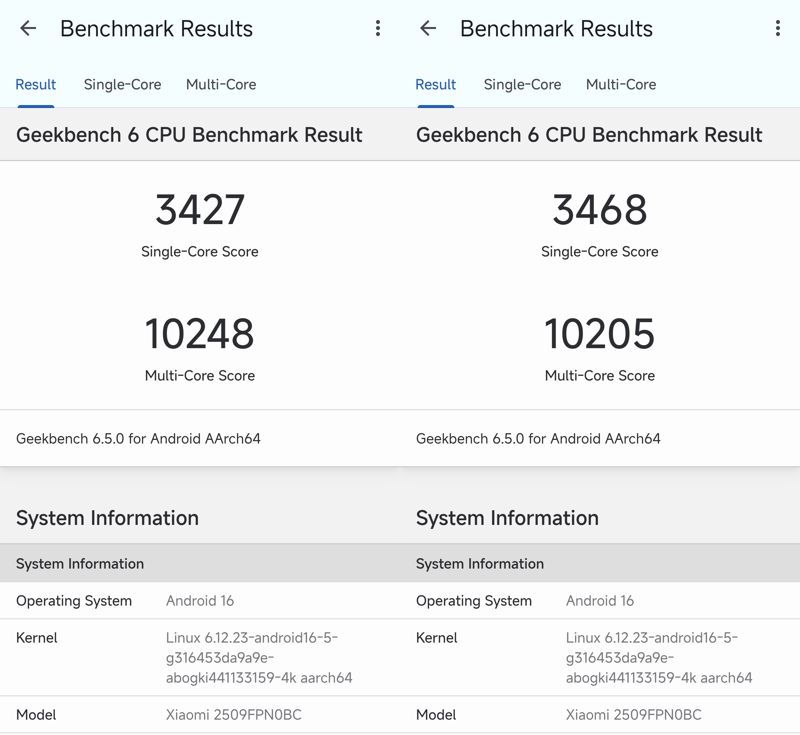
Task: Tap the right Geekbench 6.5.0 version text
Action: pyautogui.click(x=538, y=439)
